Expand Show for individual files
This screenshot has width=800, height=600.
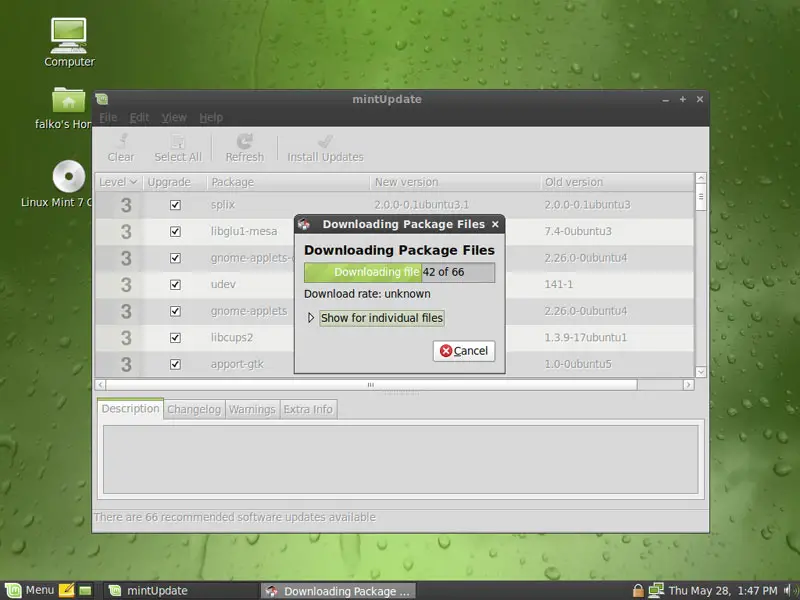311,318
